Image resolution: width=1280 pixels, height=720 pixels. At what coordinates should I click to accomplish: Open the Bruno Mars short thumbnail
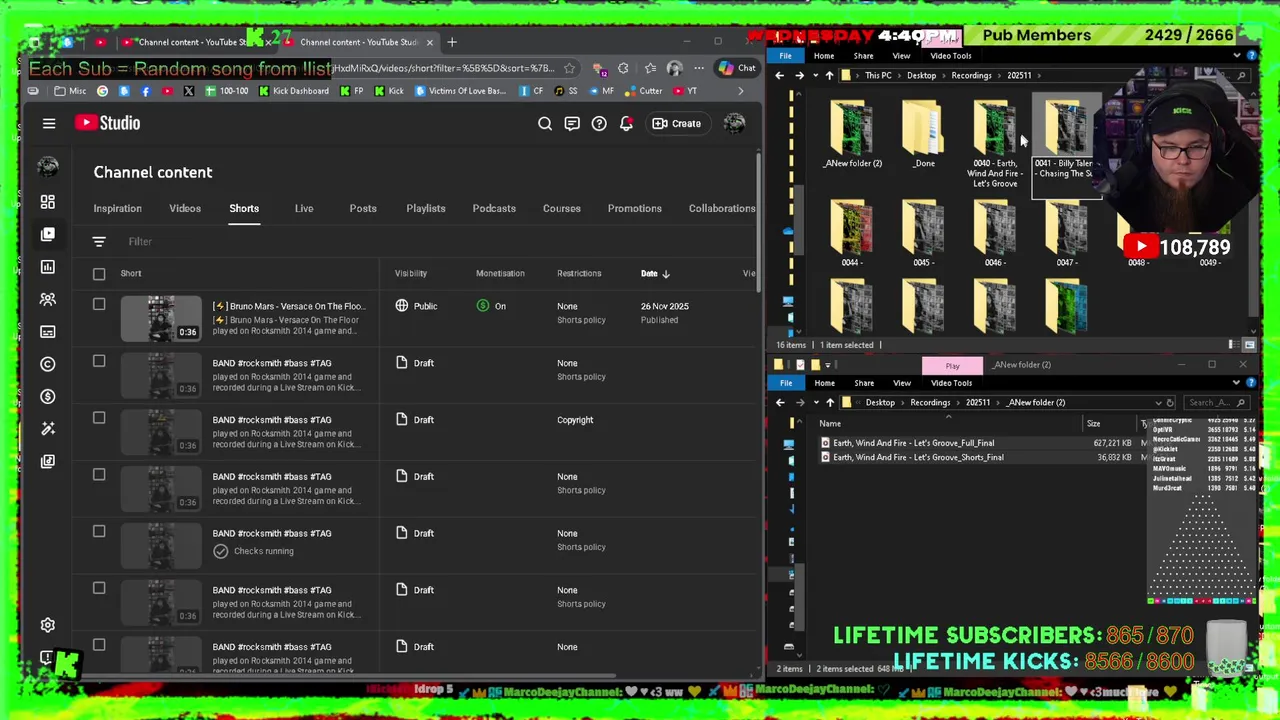pos(161,318)
